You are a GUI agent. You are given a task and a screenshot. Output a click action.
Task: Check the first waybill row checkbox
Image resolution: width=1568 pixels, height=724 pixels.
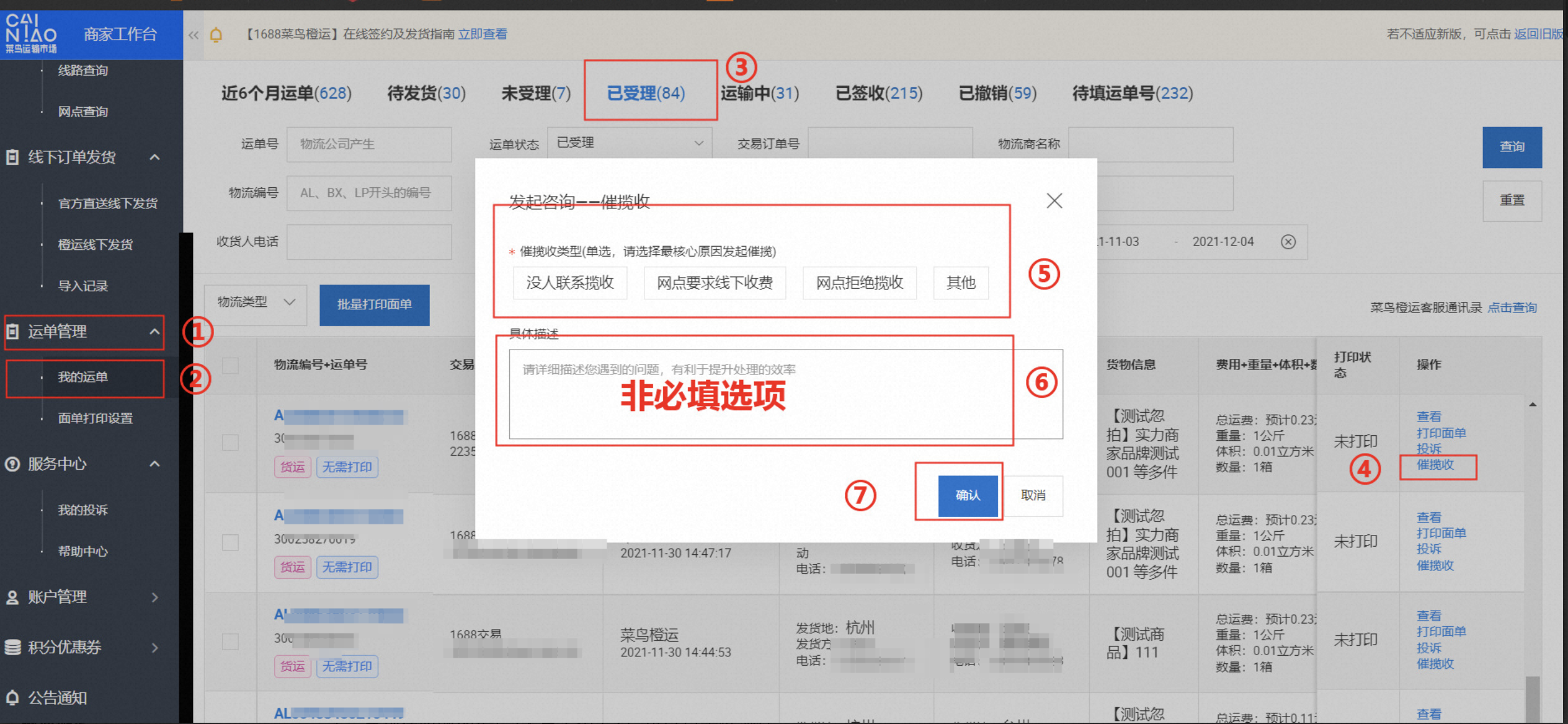pyautogui.click(x=230, y=442)
